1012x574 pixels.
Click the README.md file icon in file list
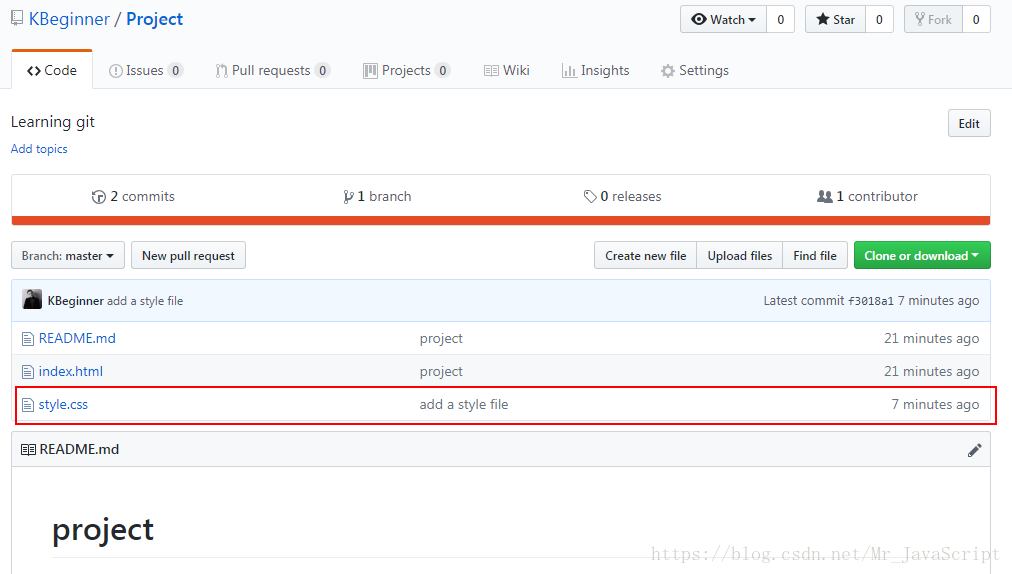click(27, 339)
